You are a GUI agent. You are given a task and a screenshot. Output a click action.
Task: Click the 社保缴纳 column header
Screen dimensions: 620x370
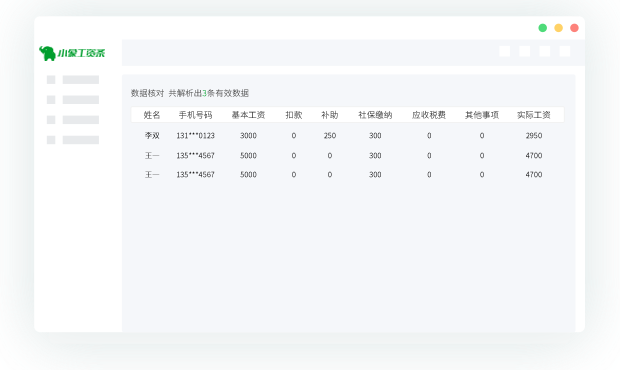[x=375, y=115]
